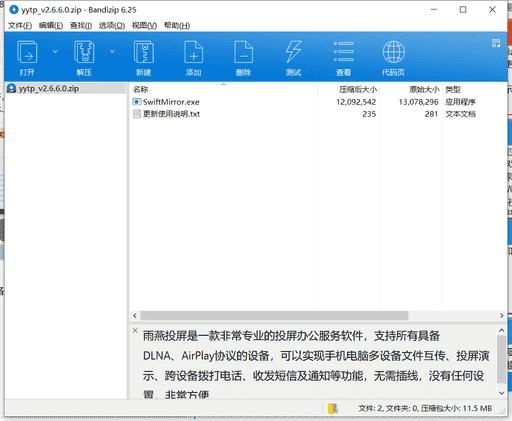Open the Options (选项) menu
This screenshot has width=512, height=421.
112,25
